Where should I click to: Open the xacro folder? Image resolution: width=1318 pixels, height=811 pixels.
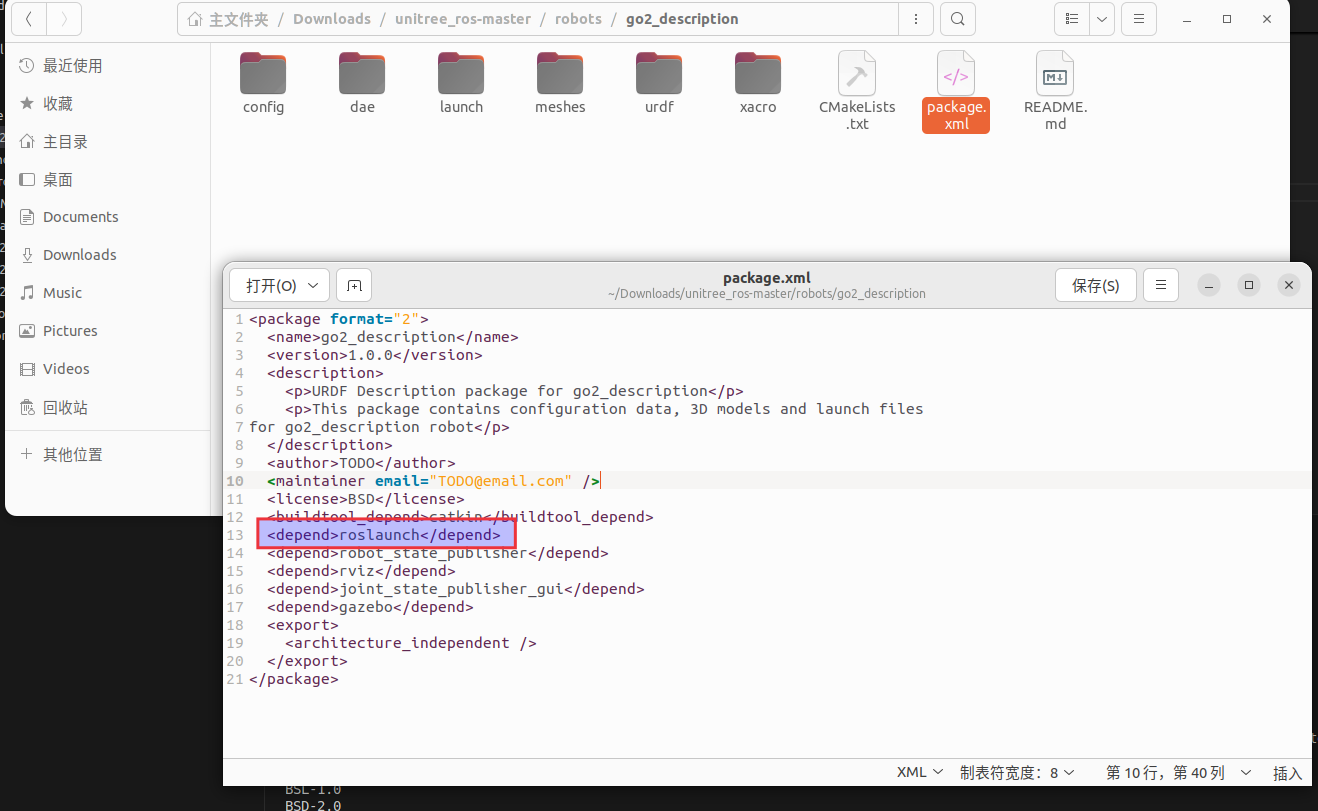pyautogui.click(x=757, y=80)
